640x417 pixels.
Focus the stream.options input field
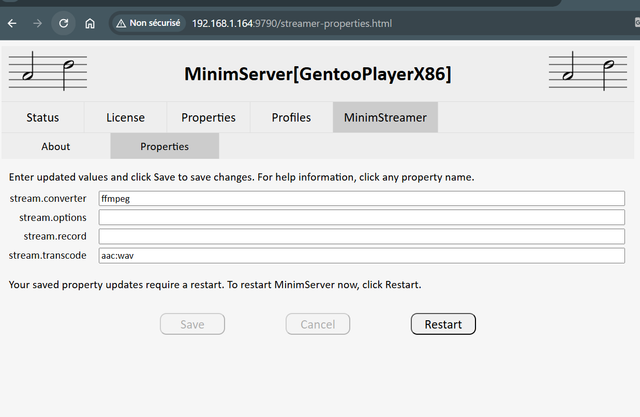361,218
